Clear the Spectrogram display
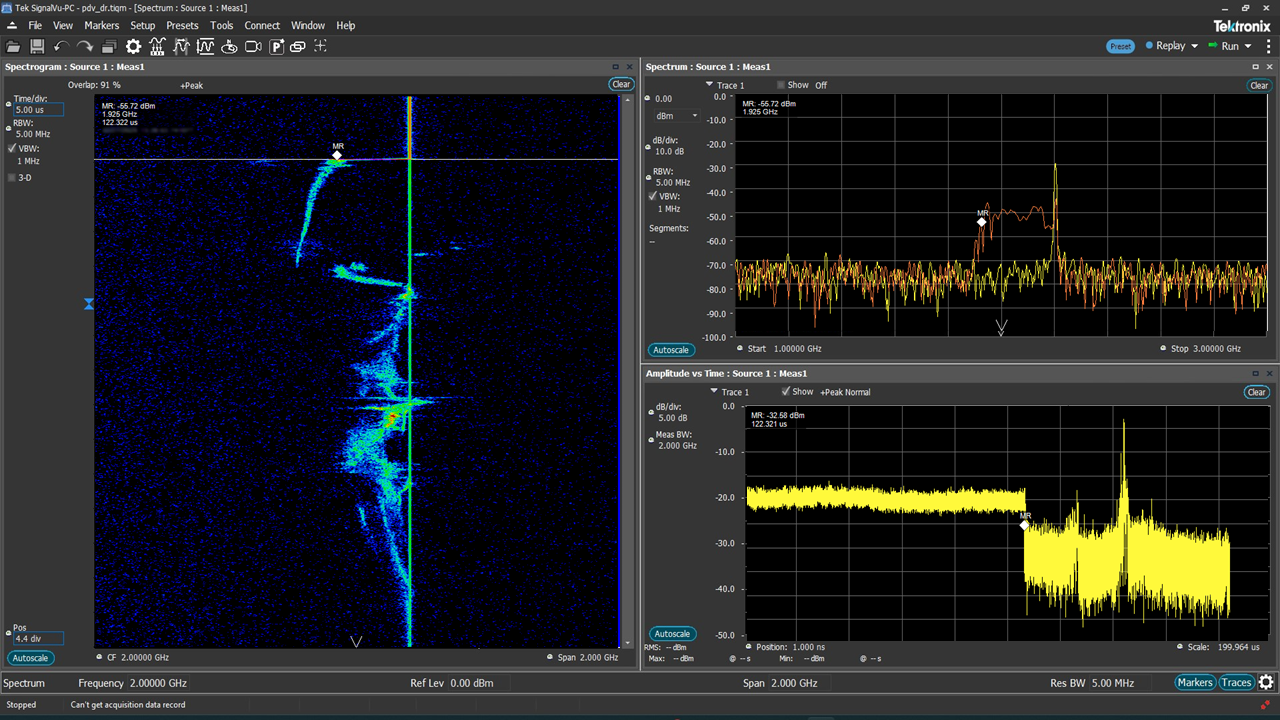This screenshot has height=720, width=1280. (621, 84)
